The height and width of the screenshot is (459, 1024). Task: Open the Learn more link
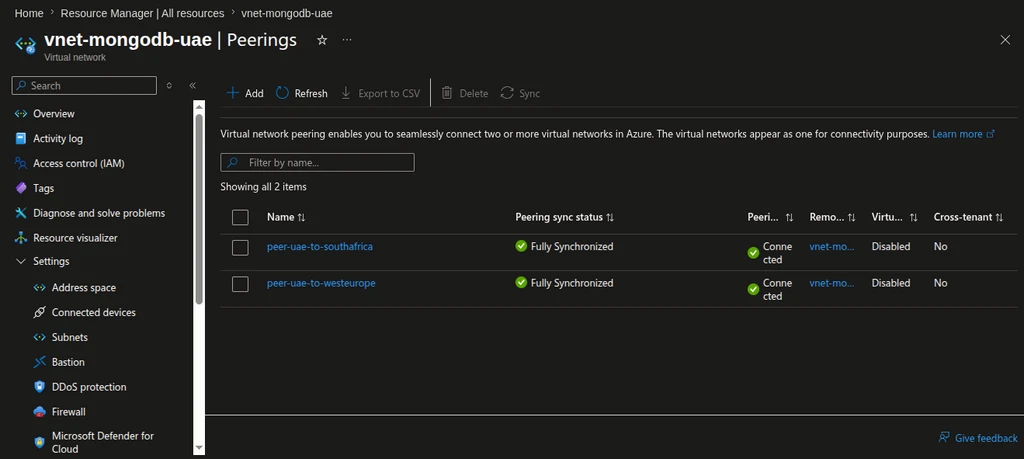coord(963,134)
